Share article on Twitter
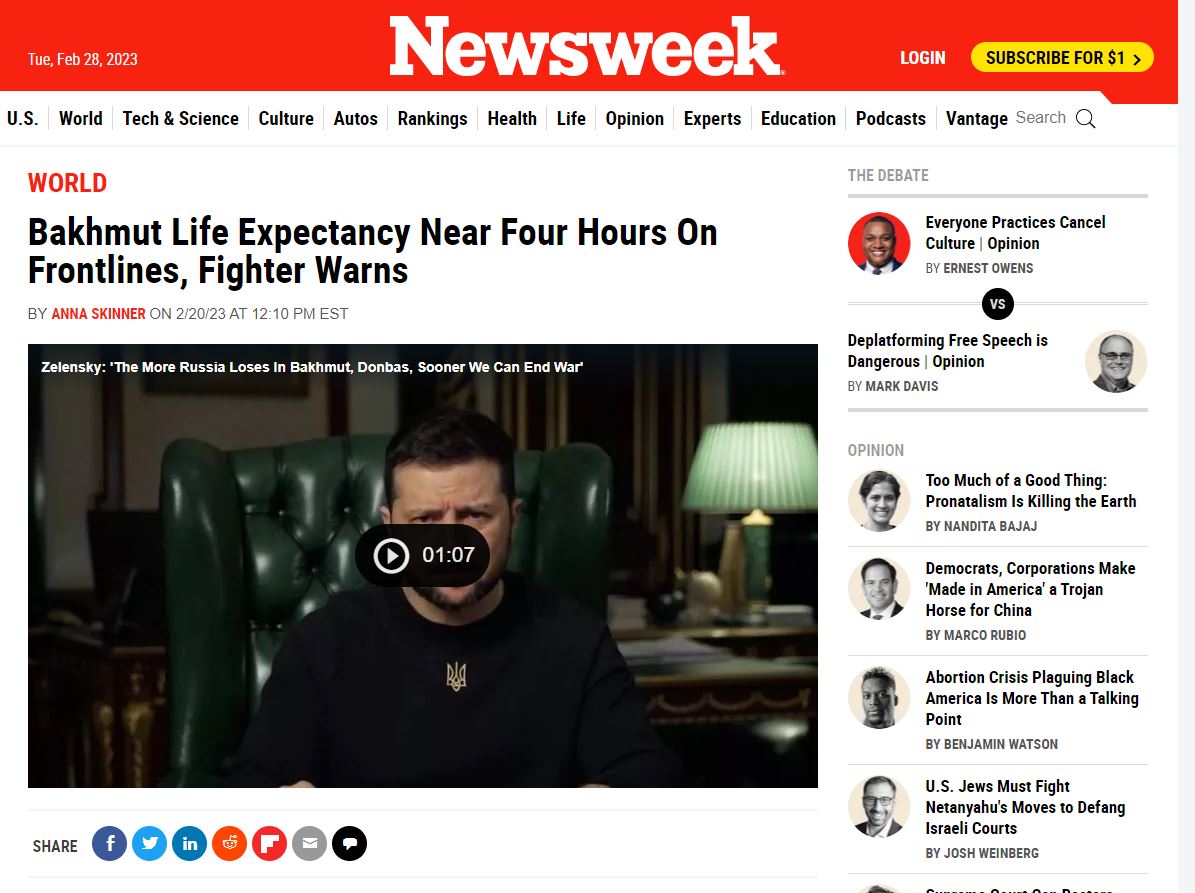 (x=149, y=843)
